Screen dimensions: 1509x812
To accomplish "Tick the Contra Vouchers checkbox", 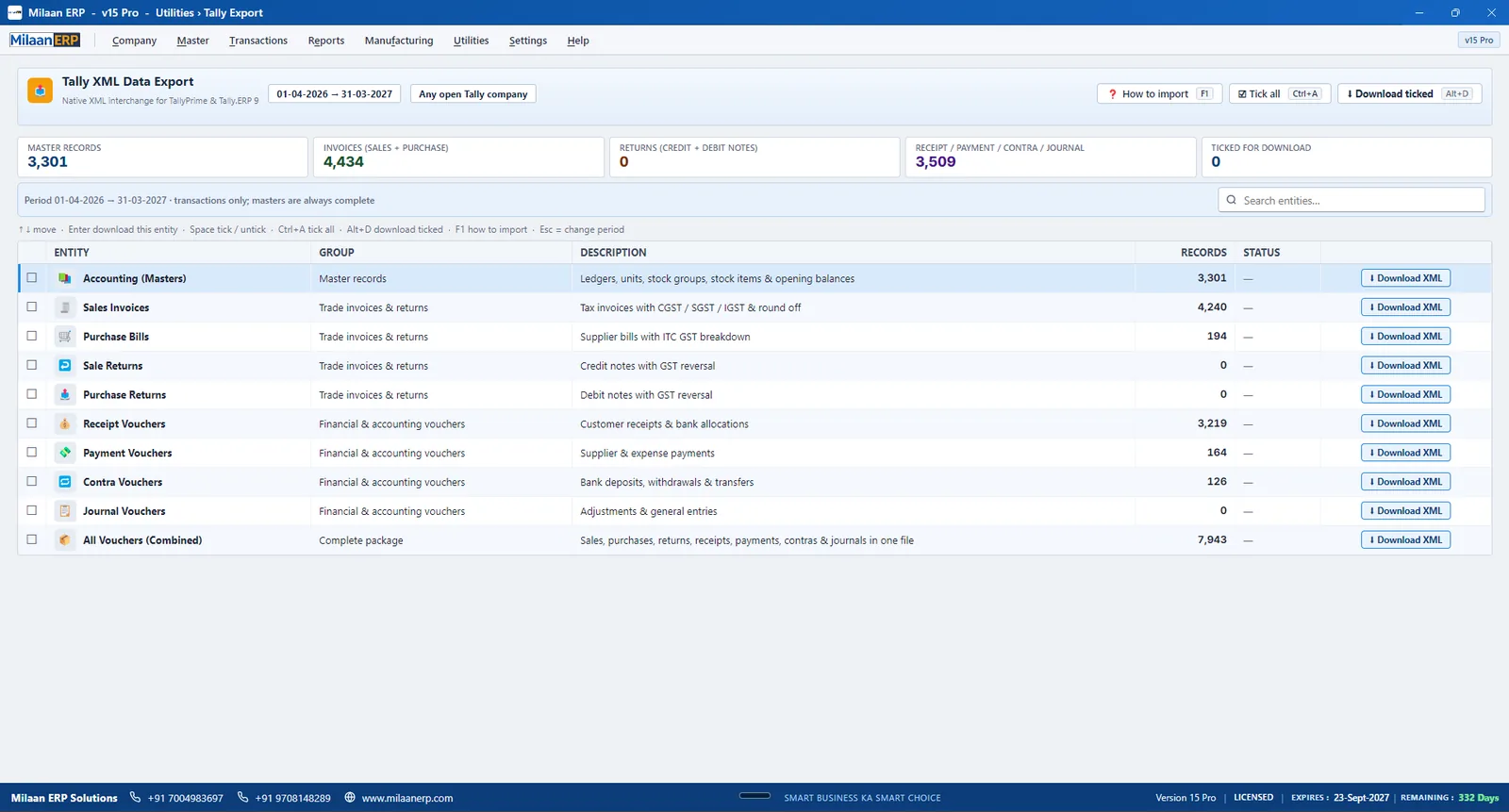I will tap(32, 482).
